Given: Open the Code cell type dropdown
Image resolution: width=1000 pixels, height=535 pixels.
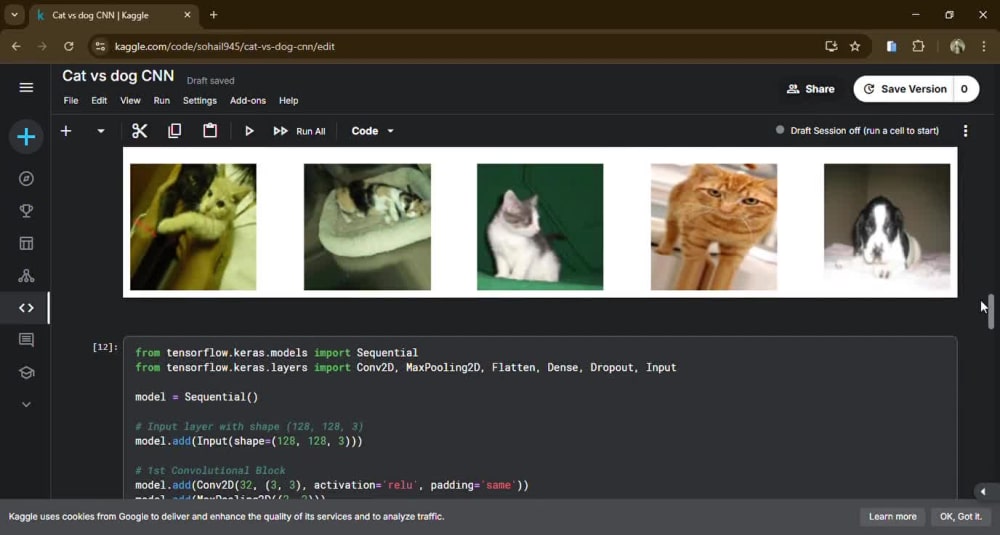Looking at the screenshot, I should coord(372,131).
